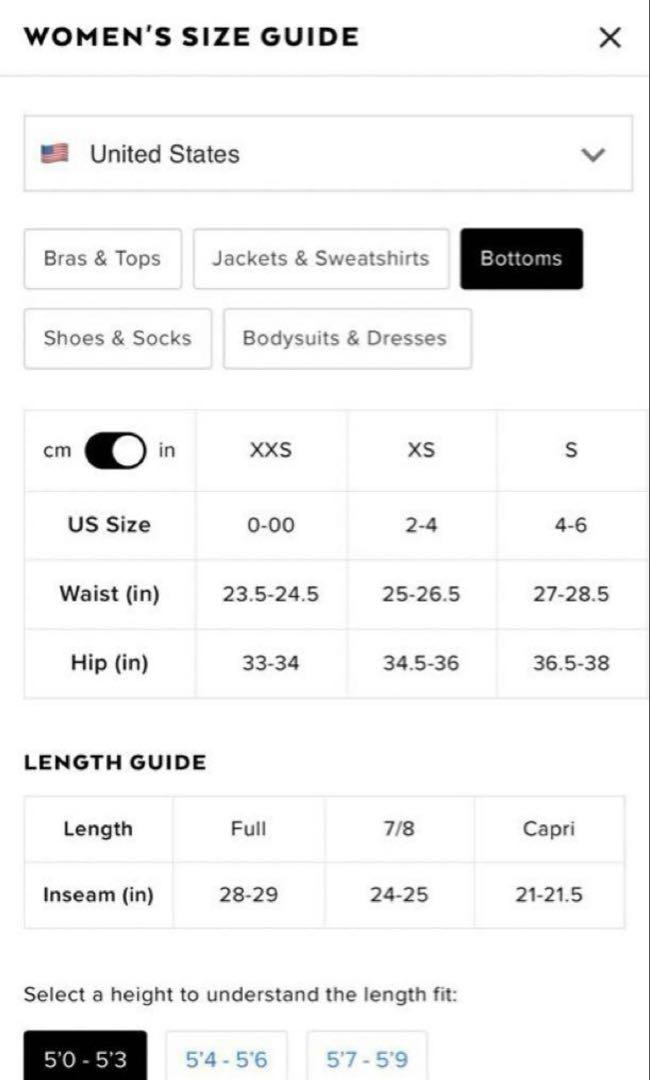Expand the country dropdown chevron
650x1080 pixels.
(x=593, y=154)
